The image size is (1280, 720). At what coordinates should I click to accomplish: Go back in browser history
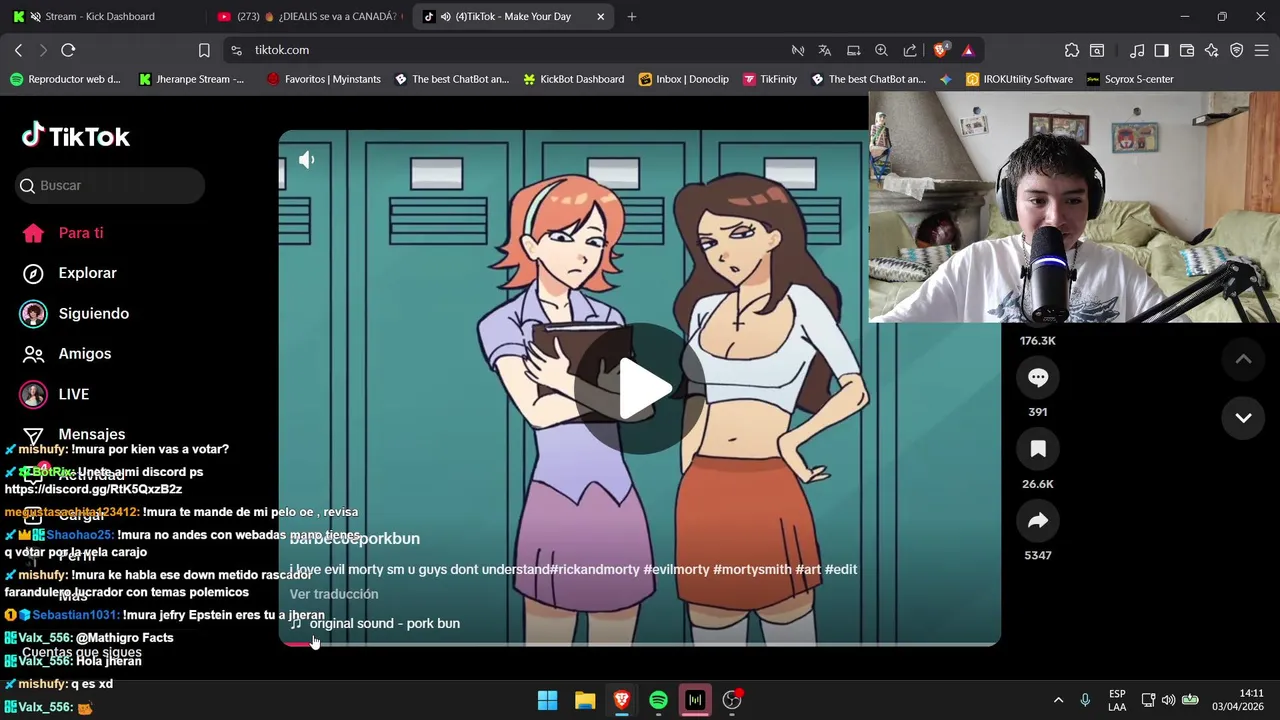tap(18, 50)
